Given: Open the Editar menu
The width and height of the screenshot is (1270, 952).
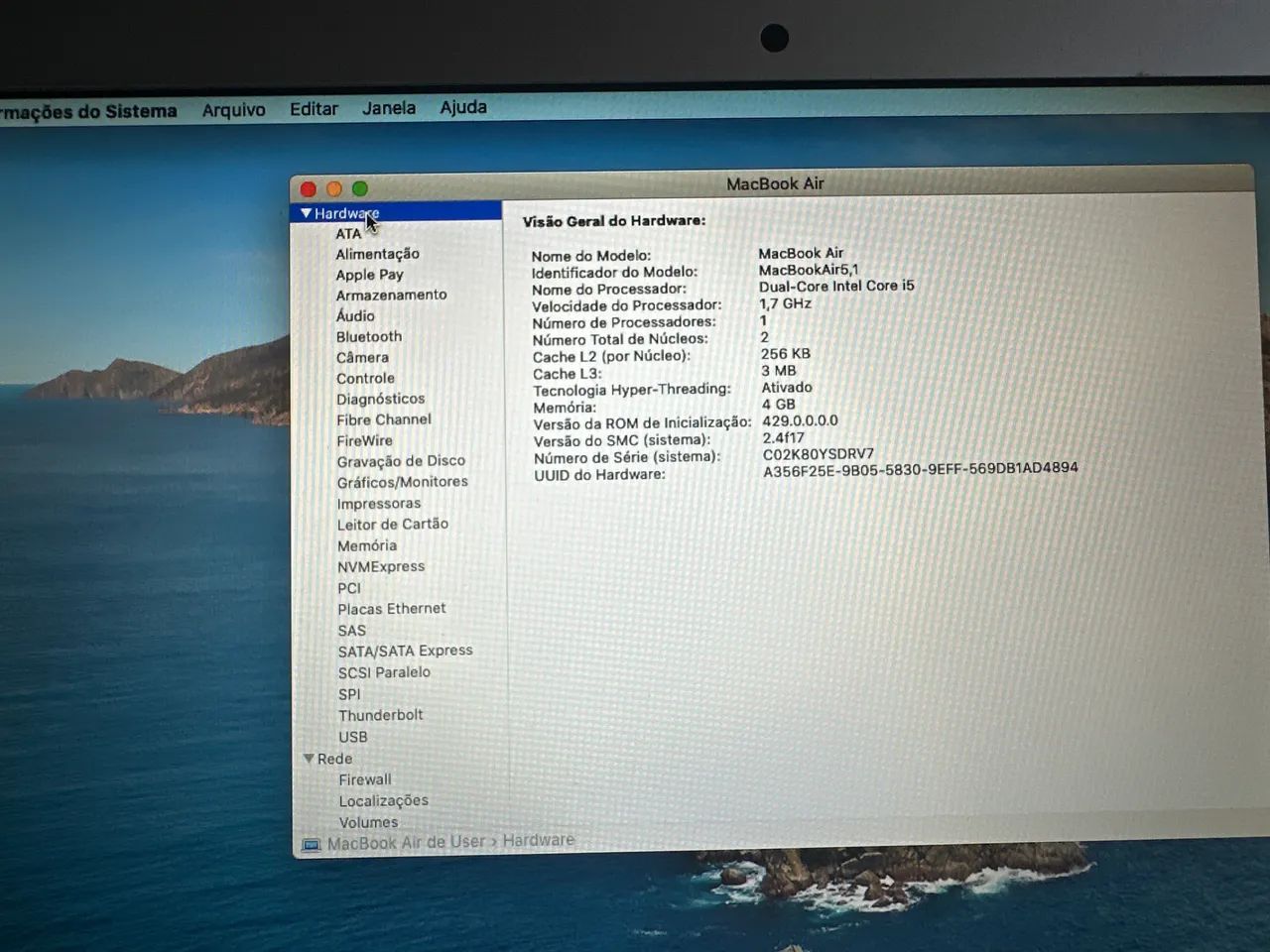Looking at the screenshot, I should pos(313,108).
